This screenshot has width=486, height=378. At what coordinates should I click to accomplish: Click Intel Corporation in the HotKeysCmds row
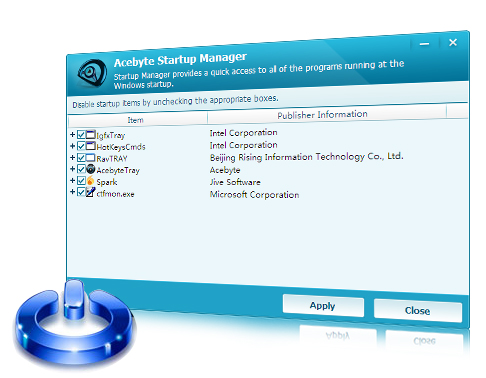[x=243, y=145]
